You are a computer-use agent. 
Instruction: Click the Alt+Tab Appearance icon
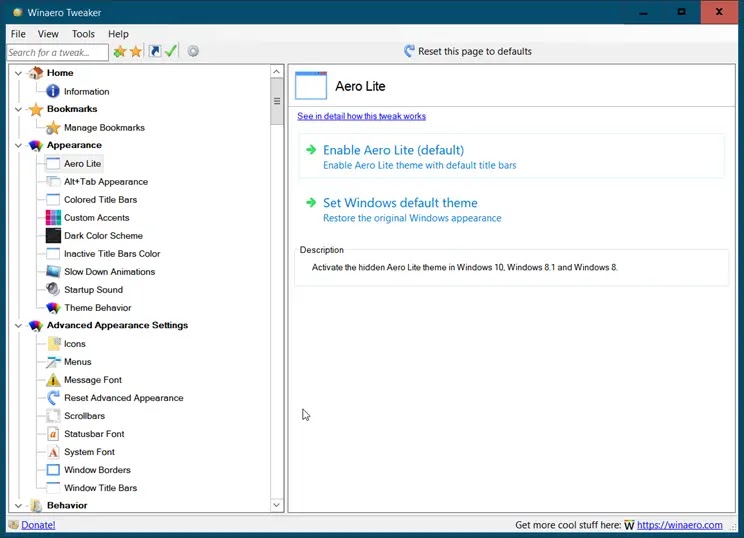coord(53,182)
